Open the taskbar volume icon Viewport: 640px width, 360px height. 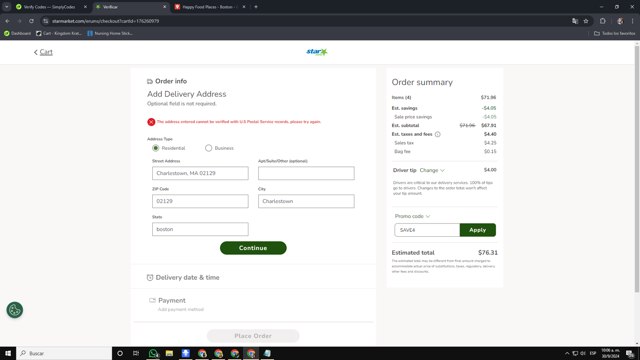(583, 353)
